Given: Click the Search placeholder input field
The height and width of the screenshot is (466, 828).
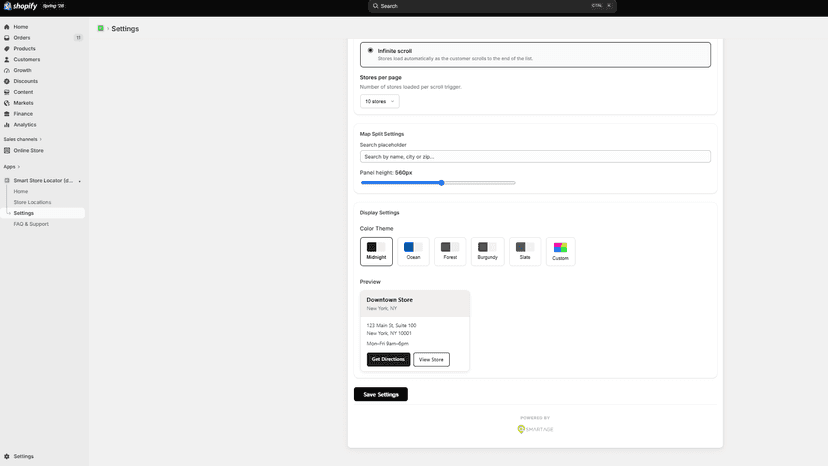Looking at the screenshot, I should point(535,157).
